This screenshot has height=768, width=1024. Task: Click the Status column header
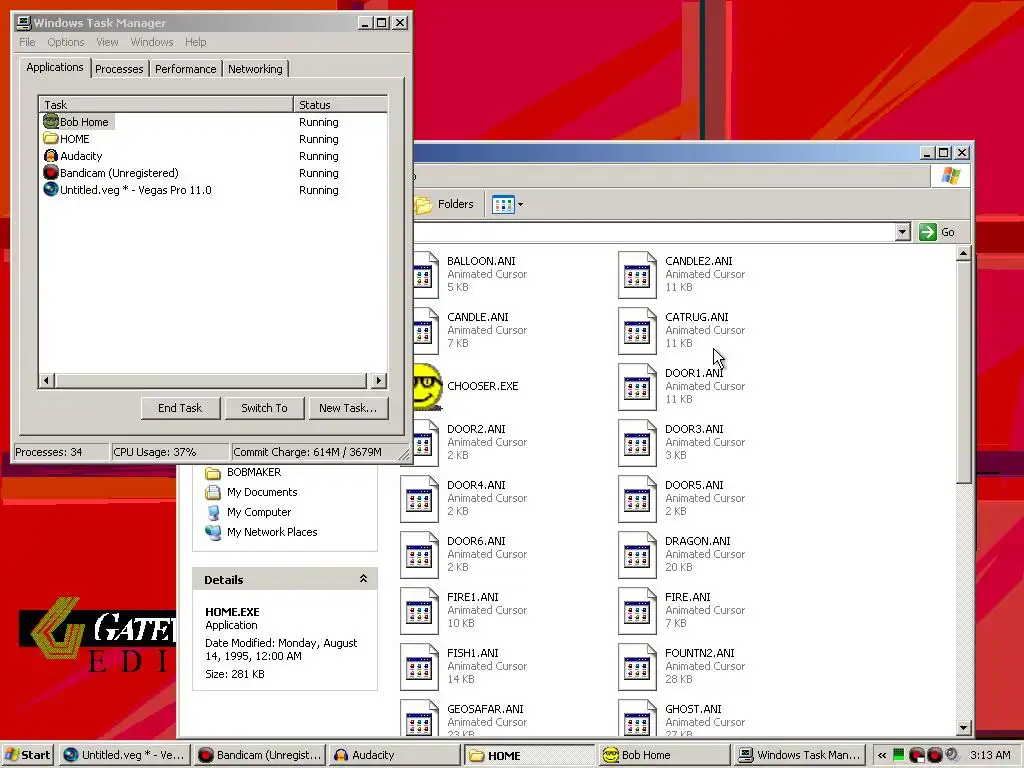(340, 104)
